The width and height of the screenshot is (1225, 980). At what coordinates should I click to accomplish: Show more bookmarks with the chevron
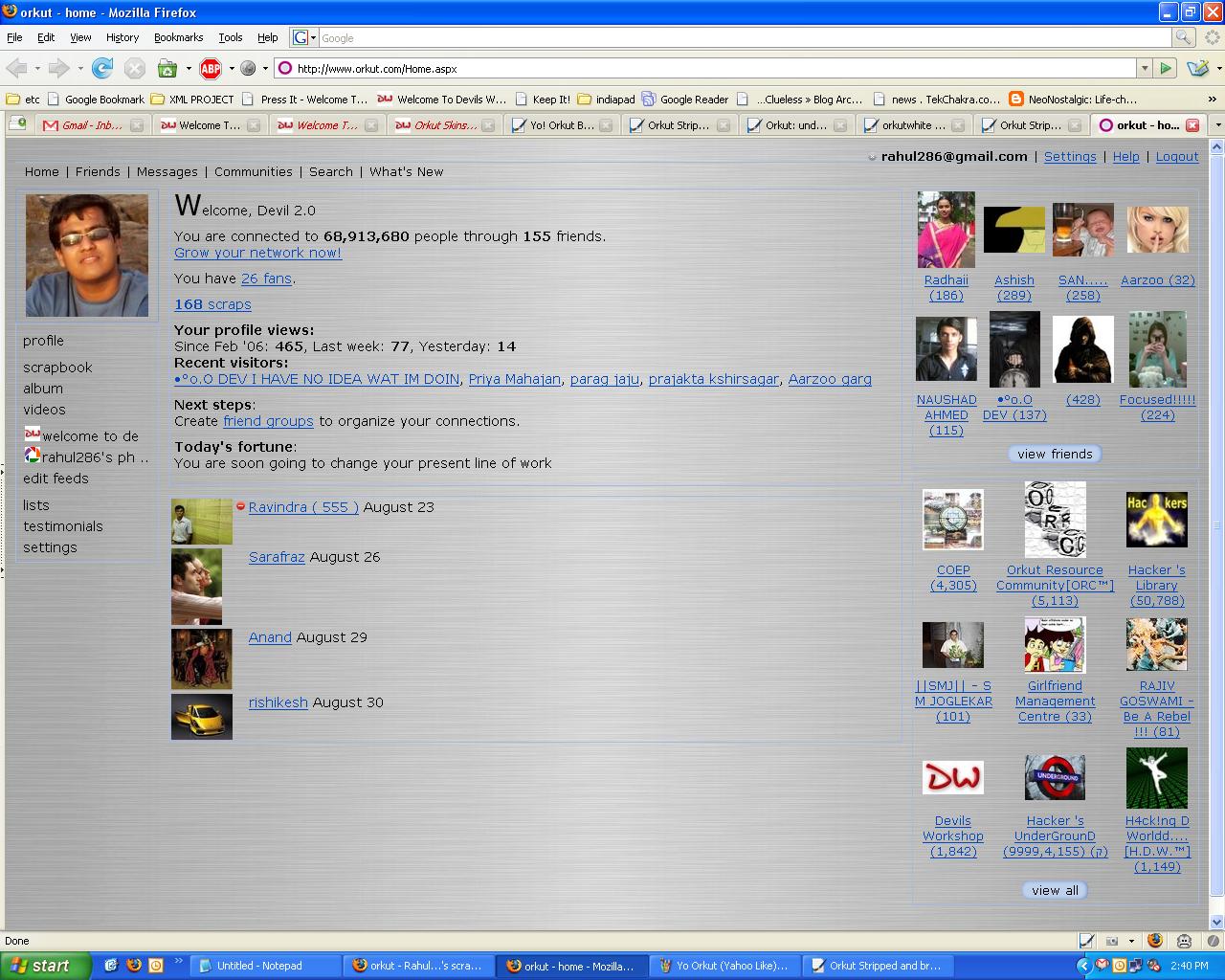[x=1213, y=99]
